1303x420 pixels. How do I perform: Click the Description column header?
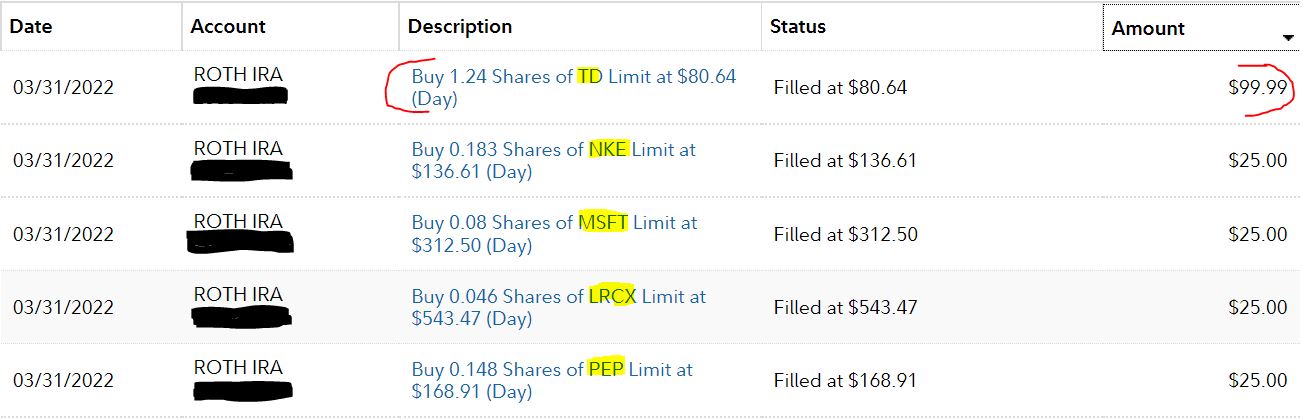coord(460,27)
